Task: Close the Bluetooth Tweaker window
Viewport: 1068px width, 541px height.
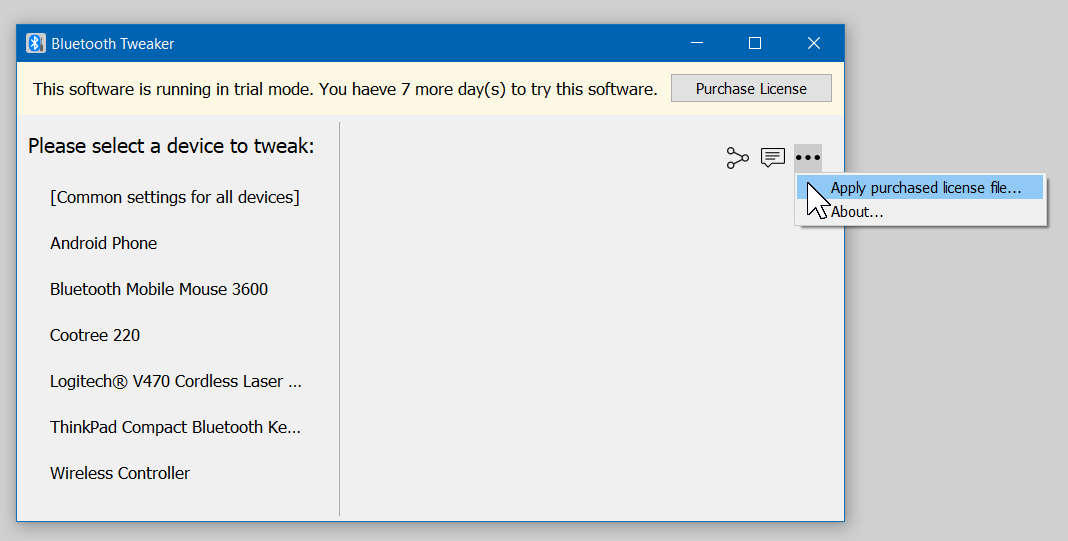Action: pyautogui.click(x=814, y=43)
